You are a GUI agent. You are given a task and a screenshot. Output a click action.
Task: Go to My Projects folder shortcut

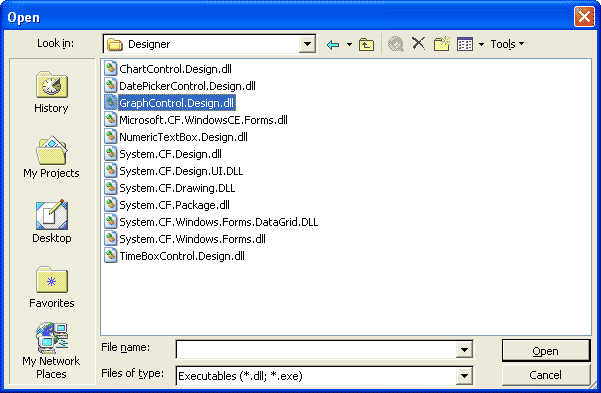(51, 157)
